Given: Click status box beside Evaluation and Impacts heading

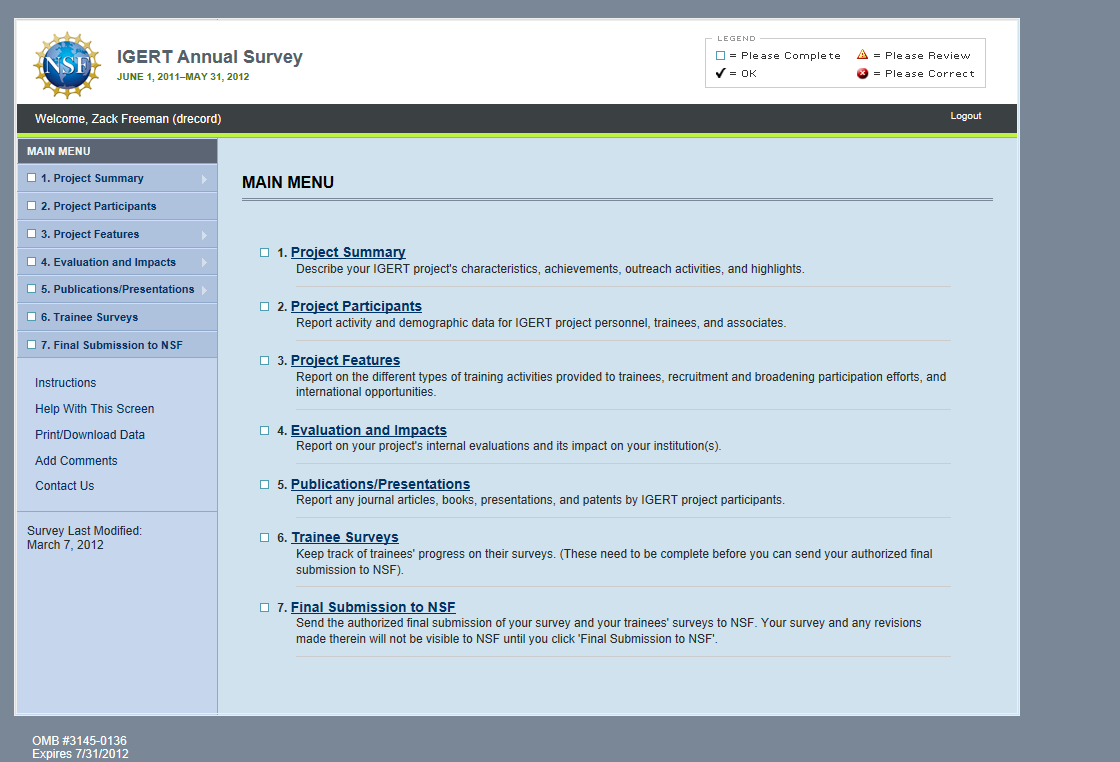Looking at the screenshot, I should pyautogui.click(x=264, y=431).
